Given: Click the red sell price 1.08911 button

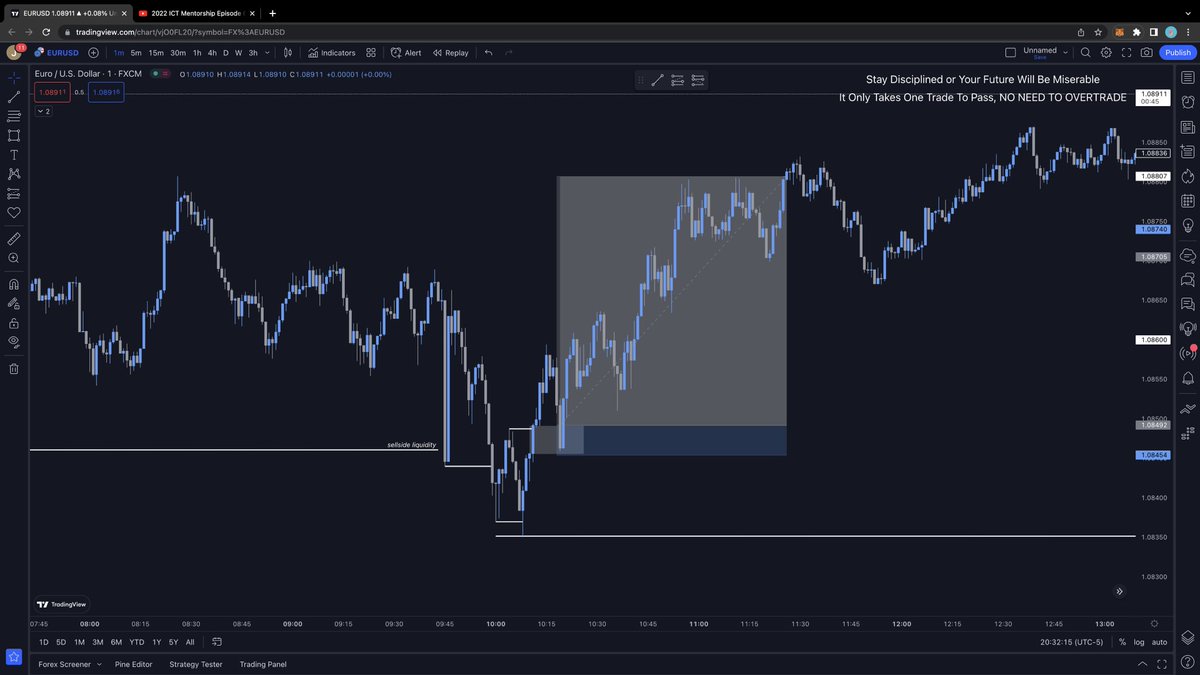Looking at the screenshot, I should tap(52, 92).
